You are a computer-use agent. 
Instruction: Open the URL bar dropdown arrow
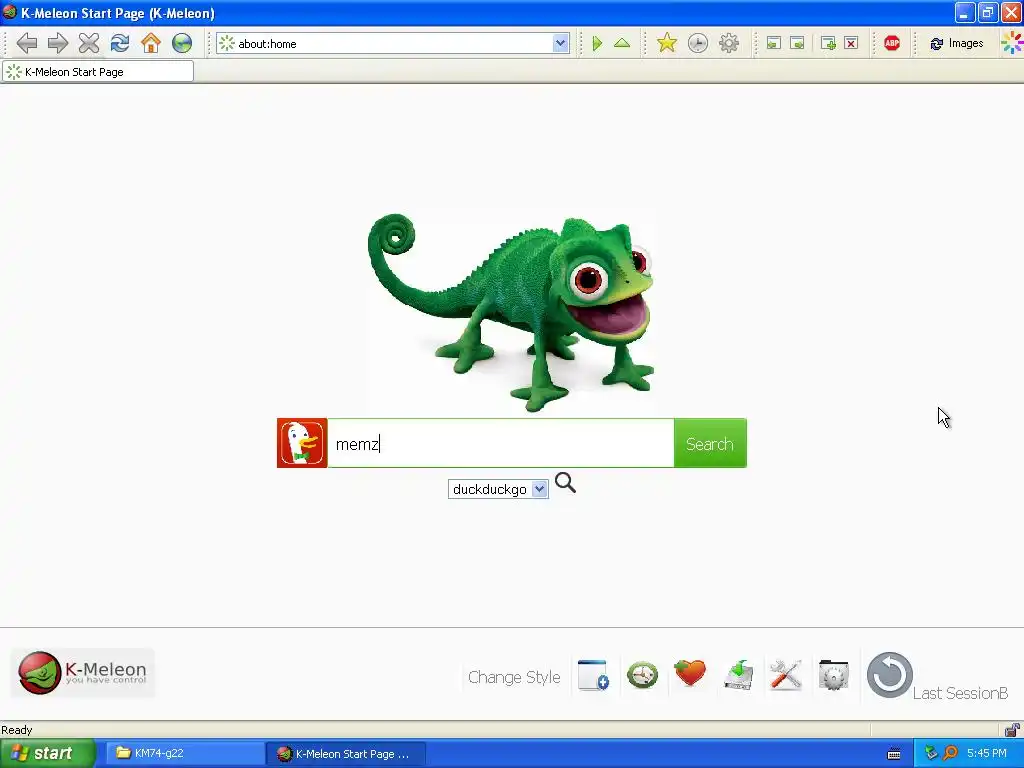(560, 43)
